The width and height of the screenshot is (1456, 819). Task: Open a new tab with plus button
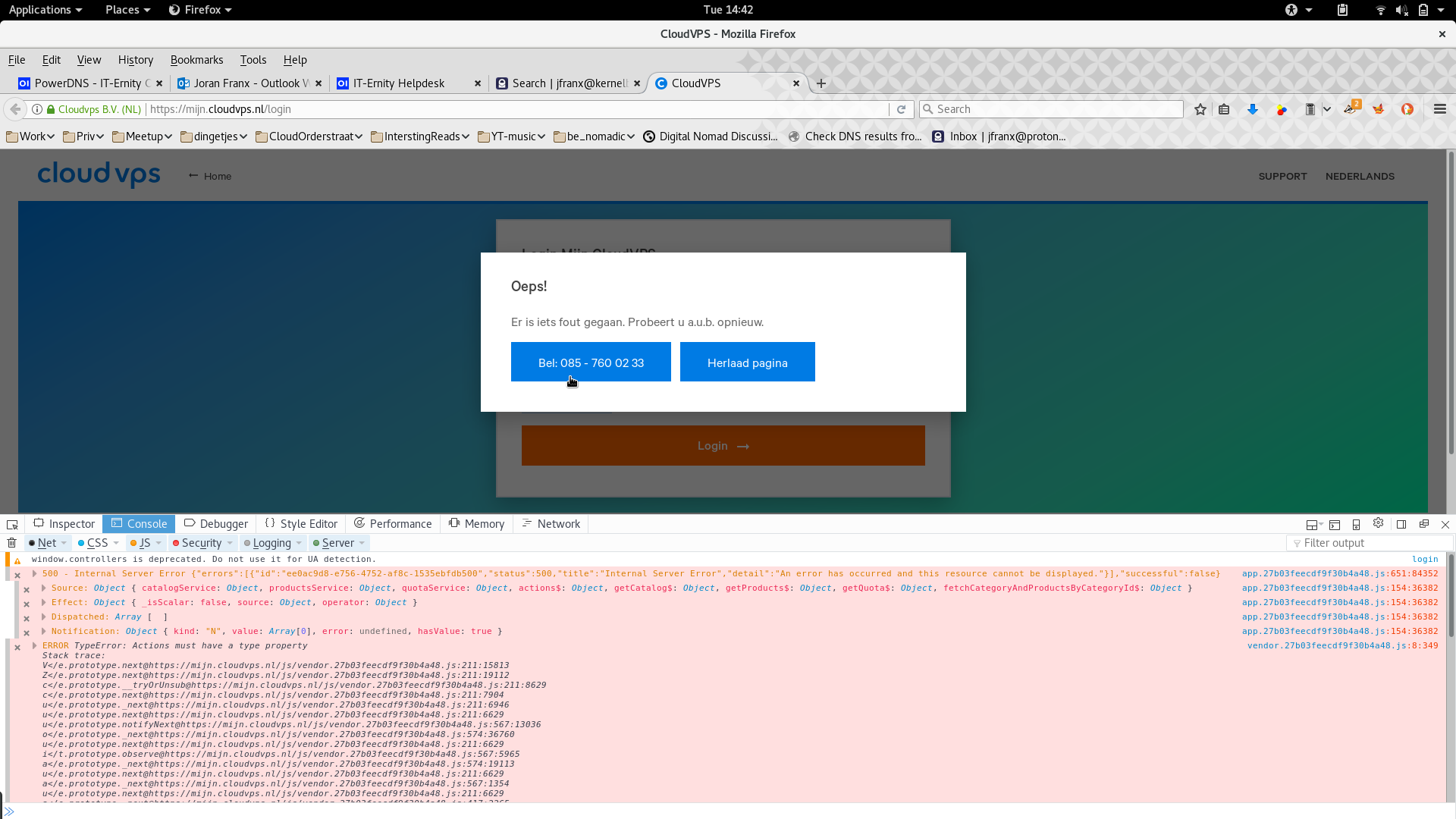coord(821,83)
